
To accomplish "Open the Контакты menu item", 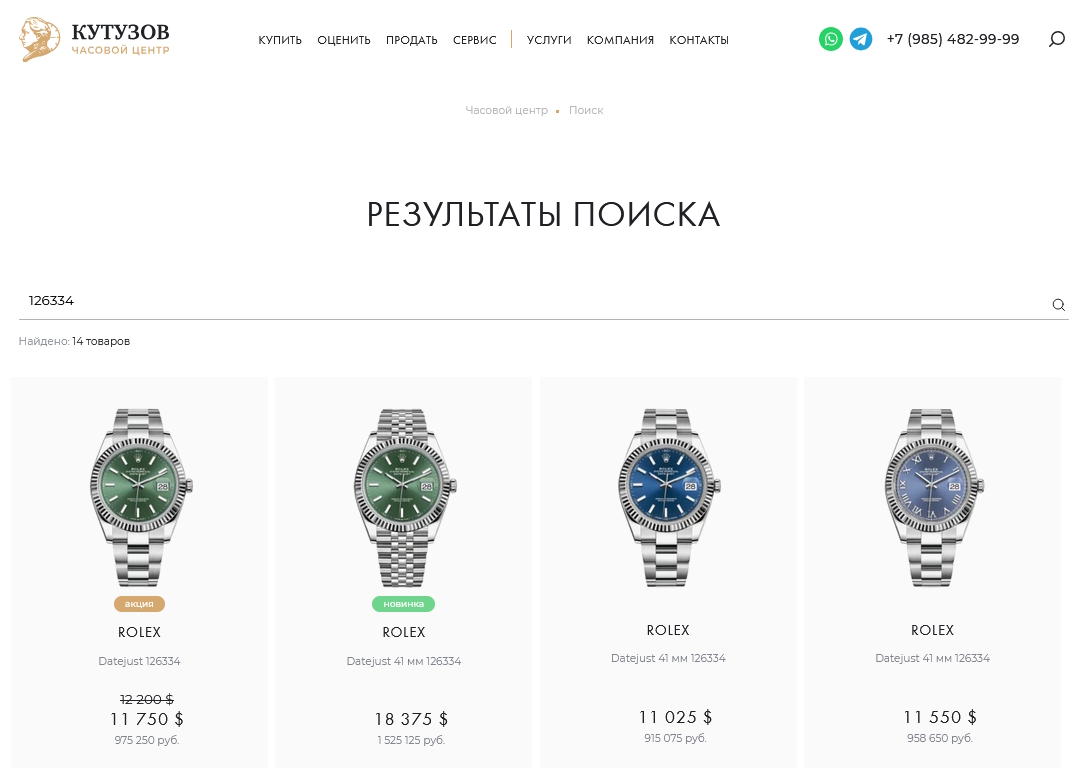I will [x=699, y=40].
